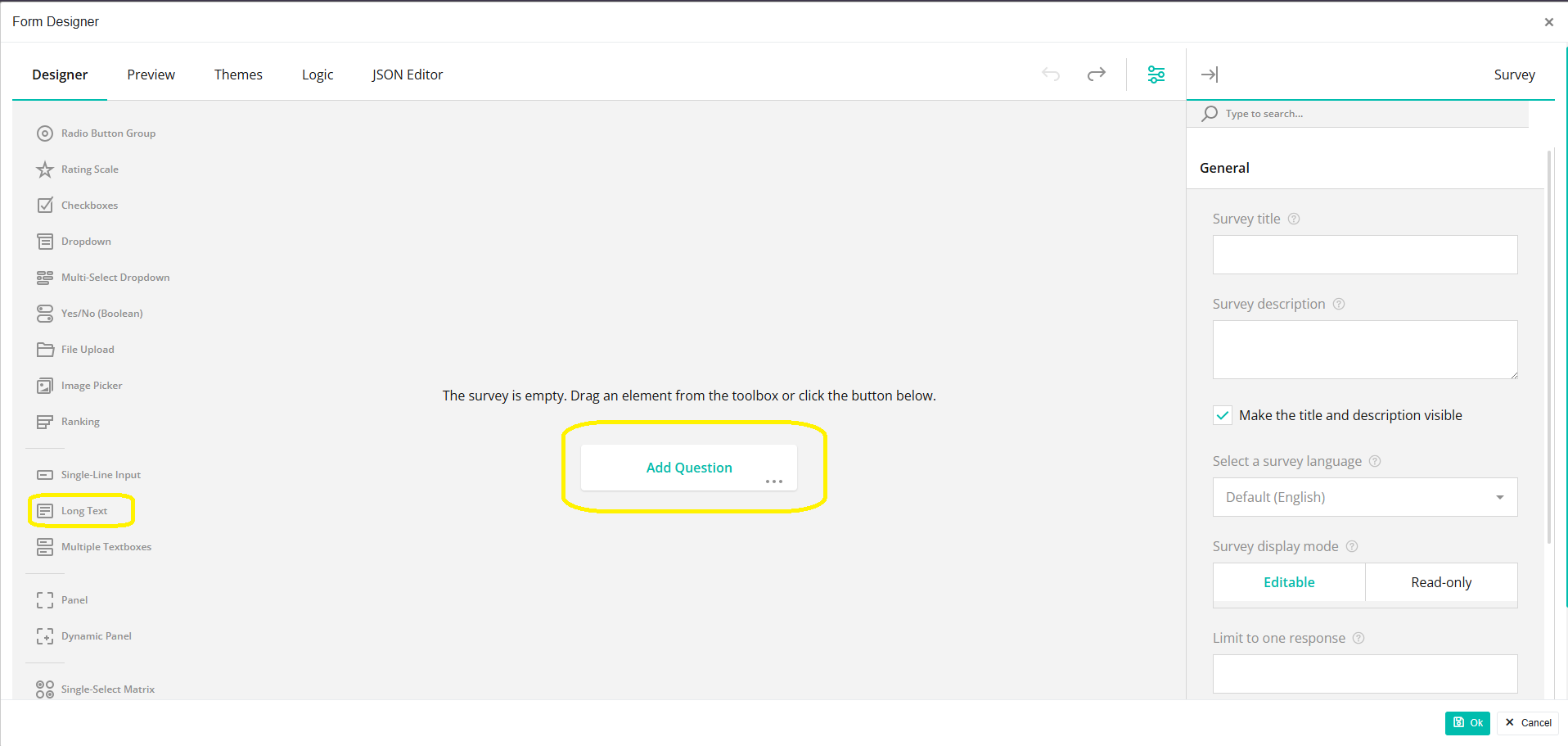Set survey display mode to Editable
This screenshot has height=746, width=1568.
point(1288,582)
